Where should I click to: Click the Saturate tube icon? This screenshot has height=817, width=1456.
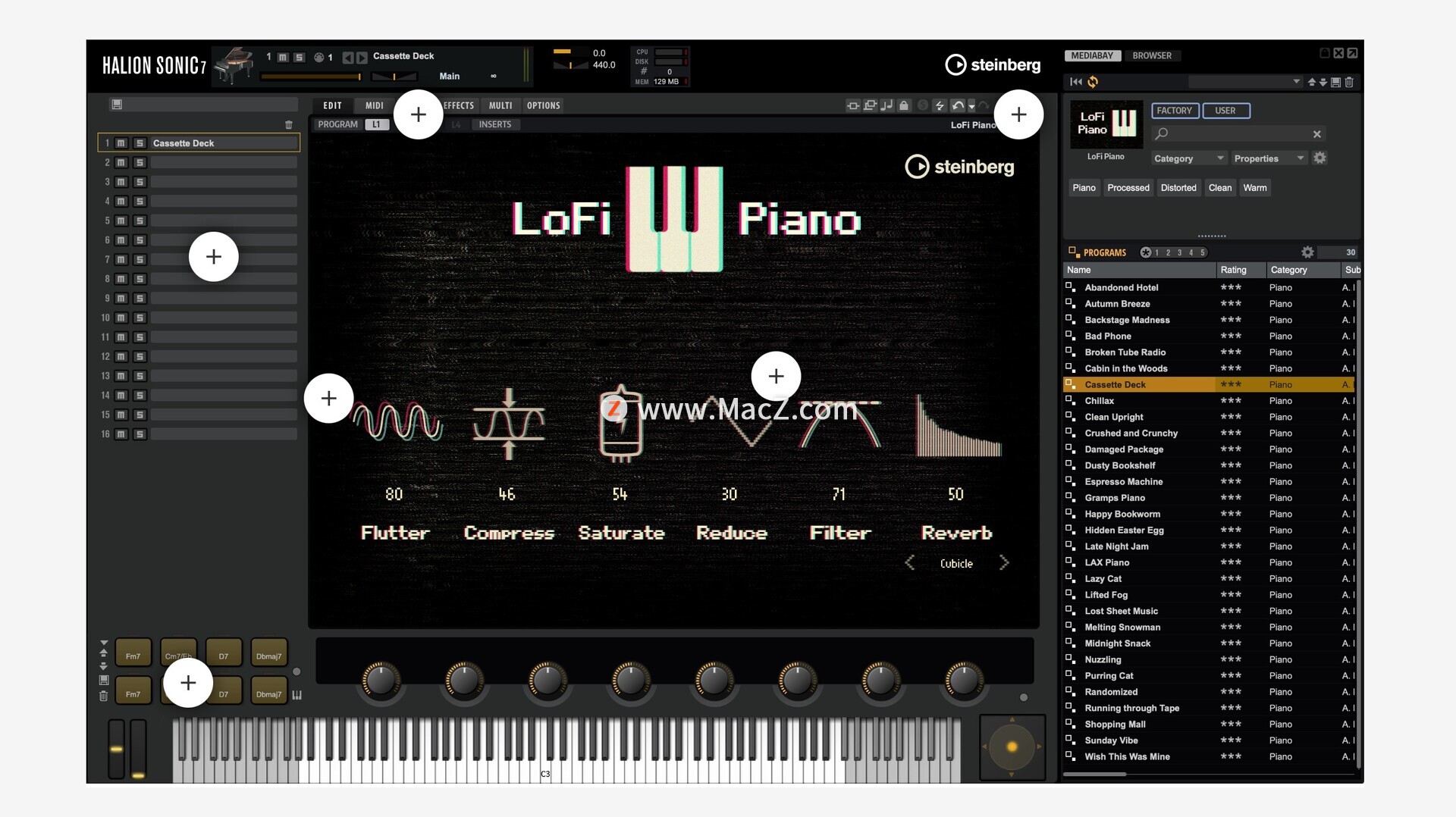click(621, 424)
